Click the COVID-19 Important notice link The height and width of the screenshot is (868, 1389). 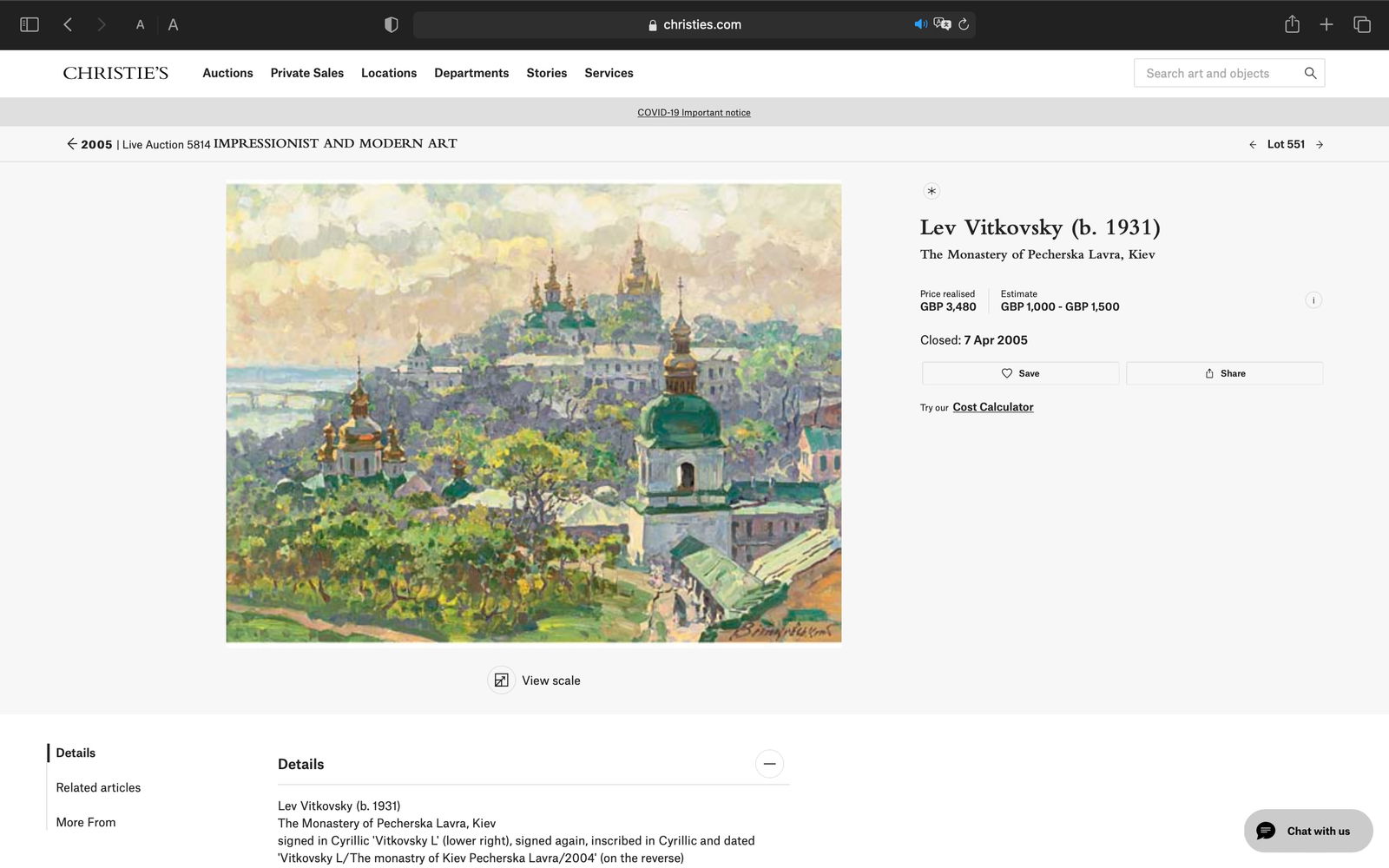(x=694, y=113)
